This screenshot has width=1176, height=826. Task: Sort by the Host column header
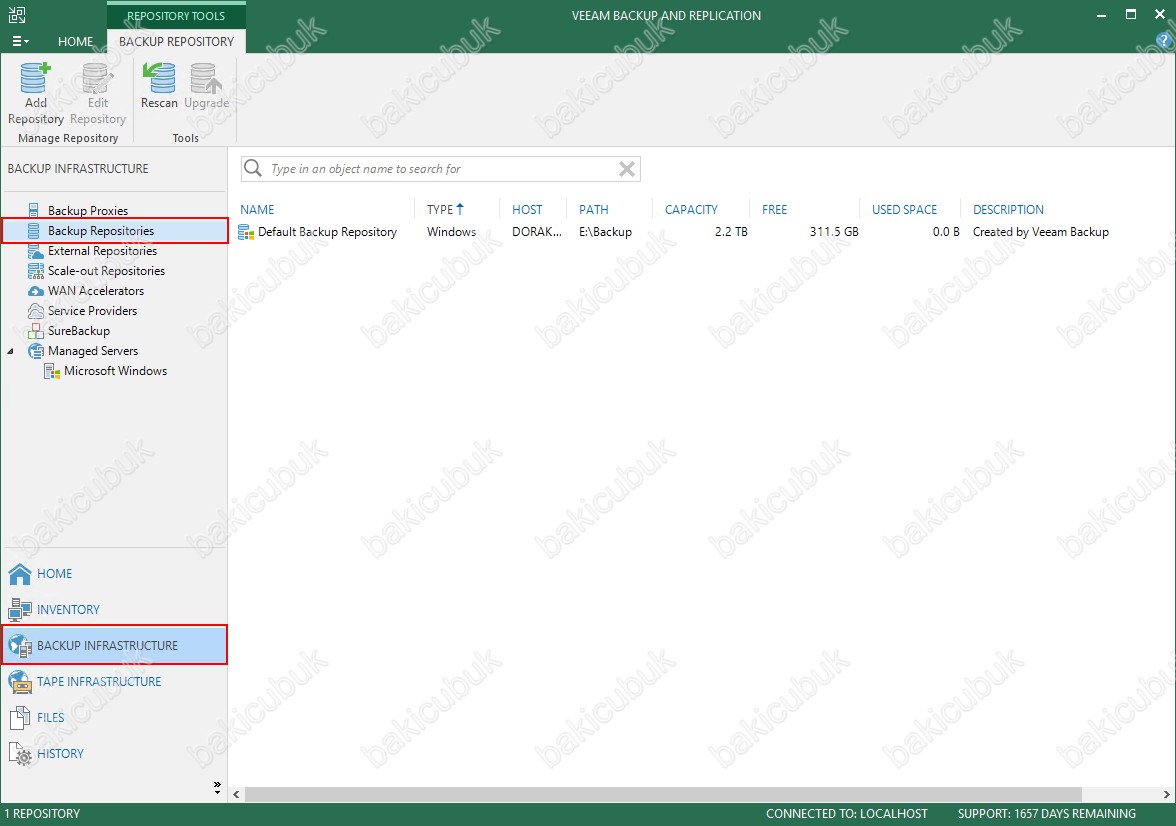pos(527,210)
